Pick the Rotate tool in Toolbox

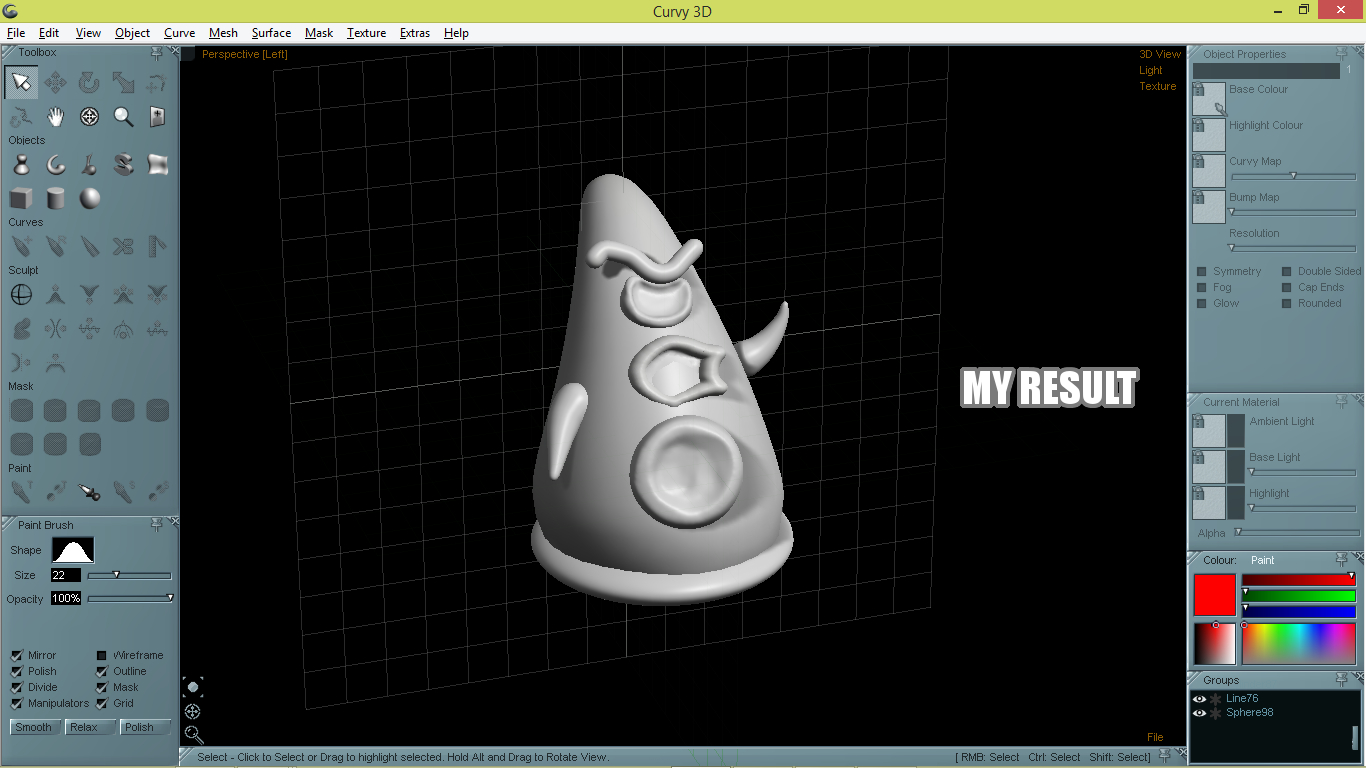pyautogui.click(x=89, y=82)
